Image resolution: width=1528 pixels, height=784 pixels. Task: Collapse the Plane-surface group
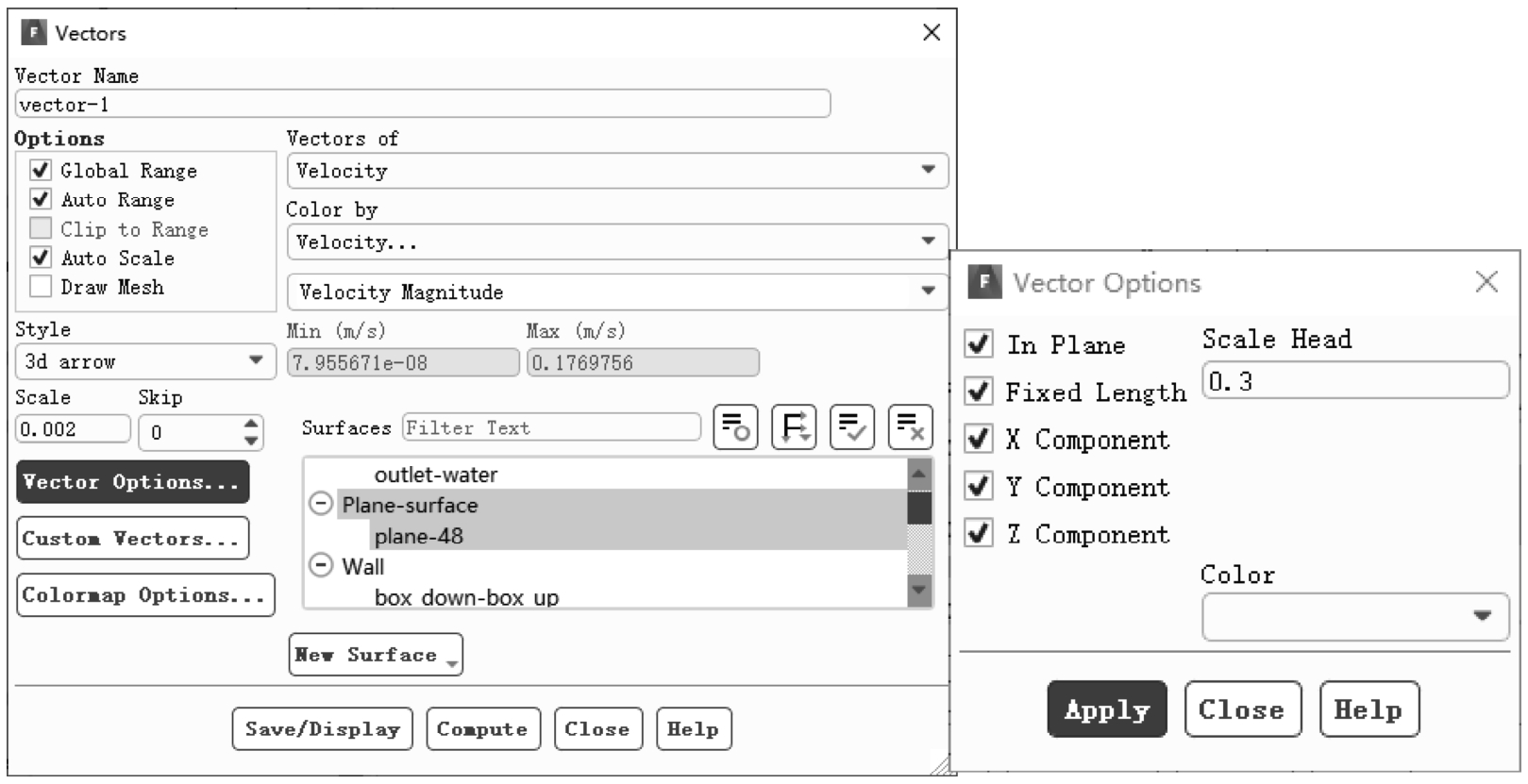click(321, 505)
